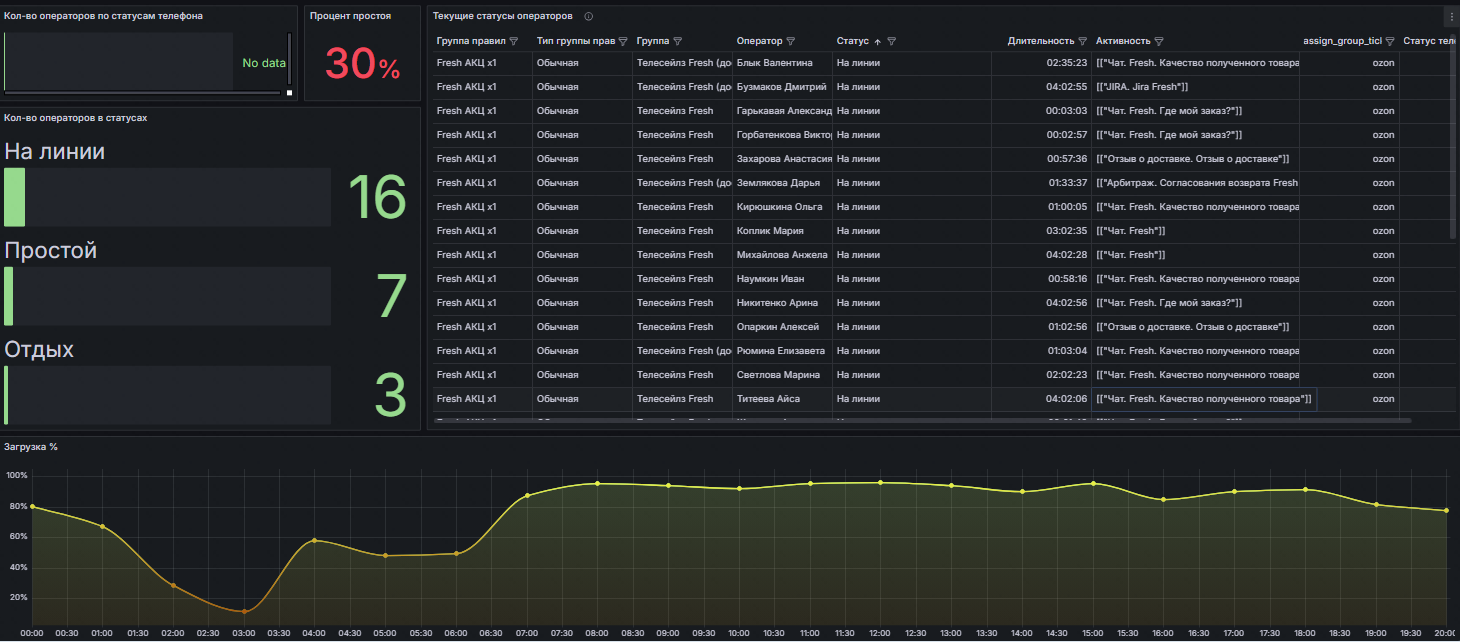Select operator cell Кирюшкина Ольга
1460x642 pixels.
click(x=782, y=207)
